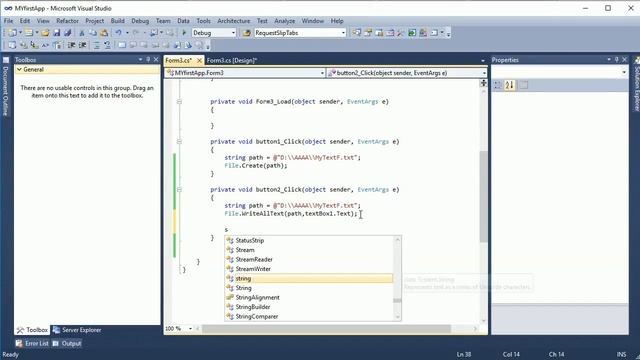Image resolution: width=640 pixels, height=360 pixels.
Task: Collapse the button1_Click method outline
Action: pos(179,142)
